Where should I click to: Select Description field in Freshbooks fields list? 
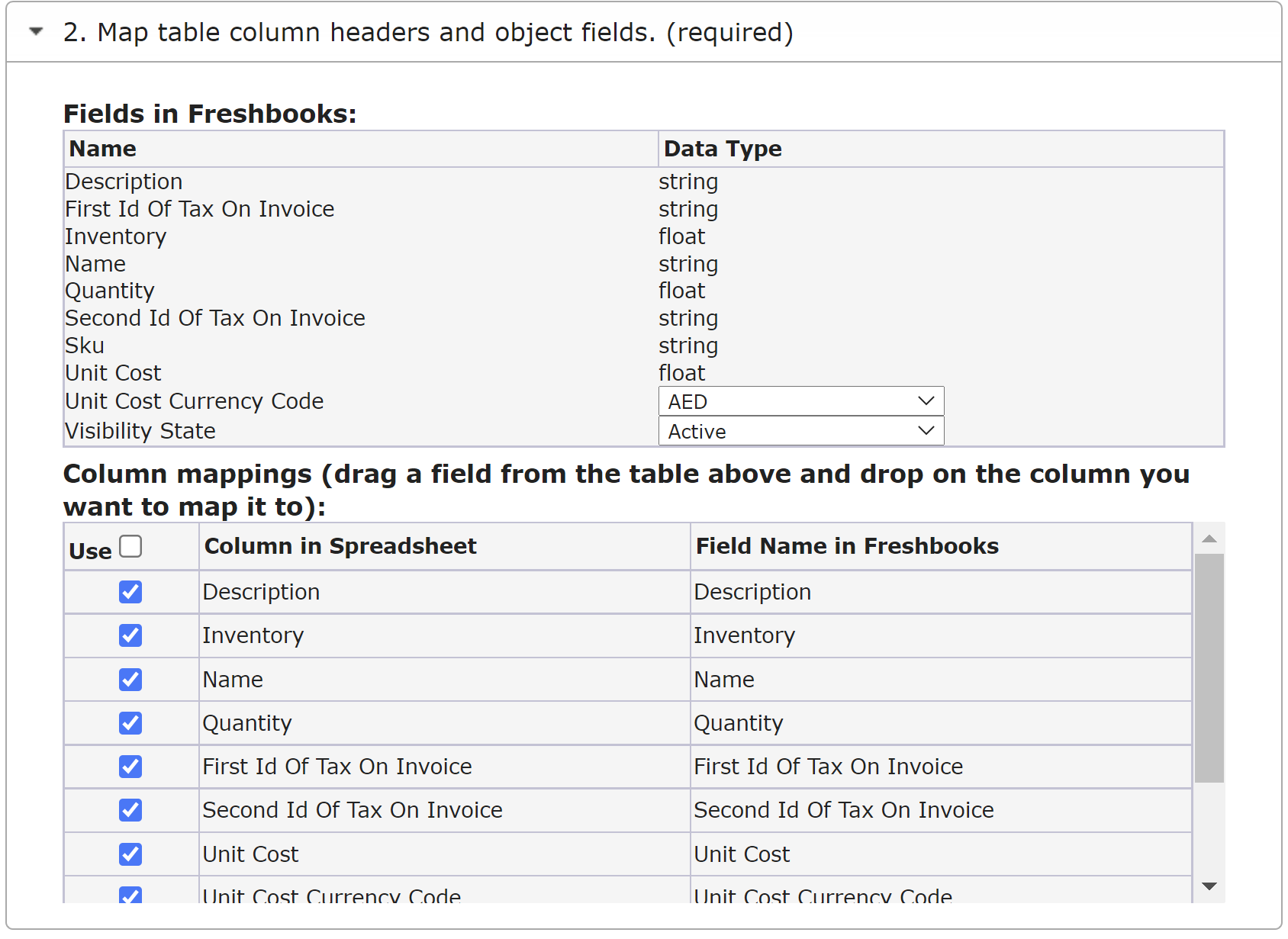pyautogui.click(x=124, y=182)
